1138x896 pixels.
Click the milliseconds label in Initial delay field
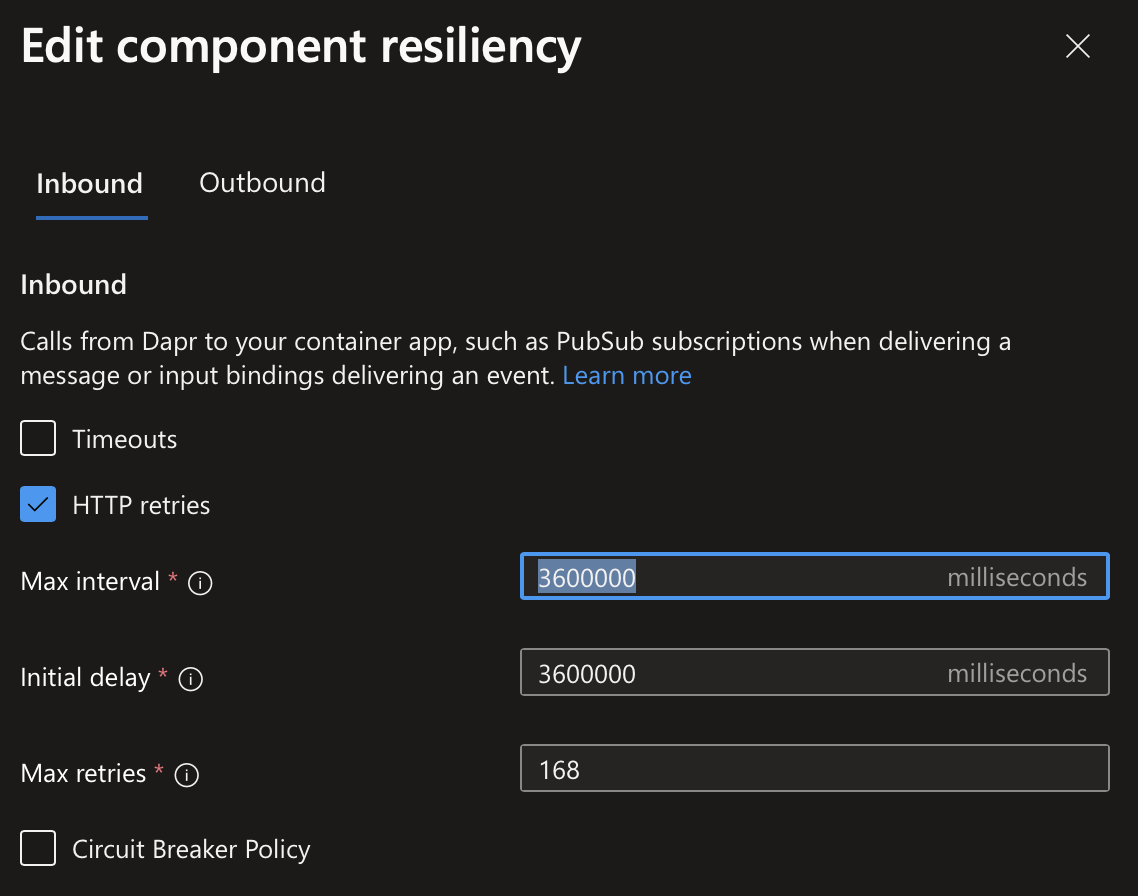pyautogui.click(x=1017, y=672)
